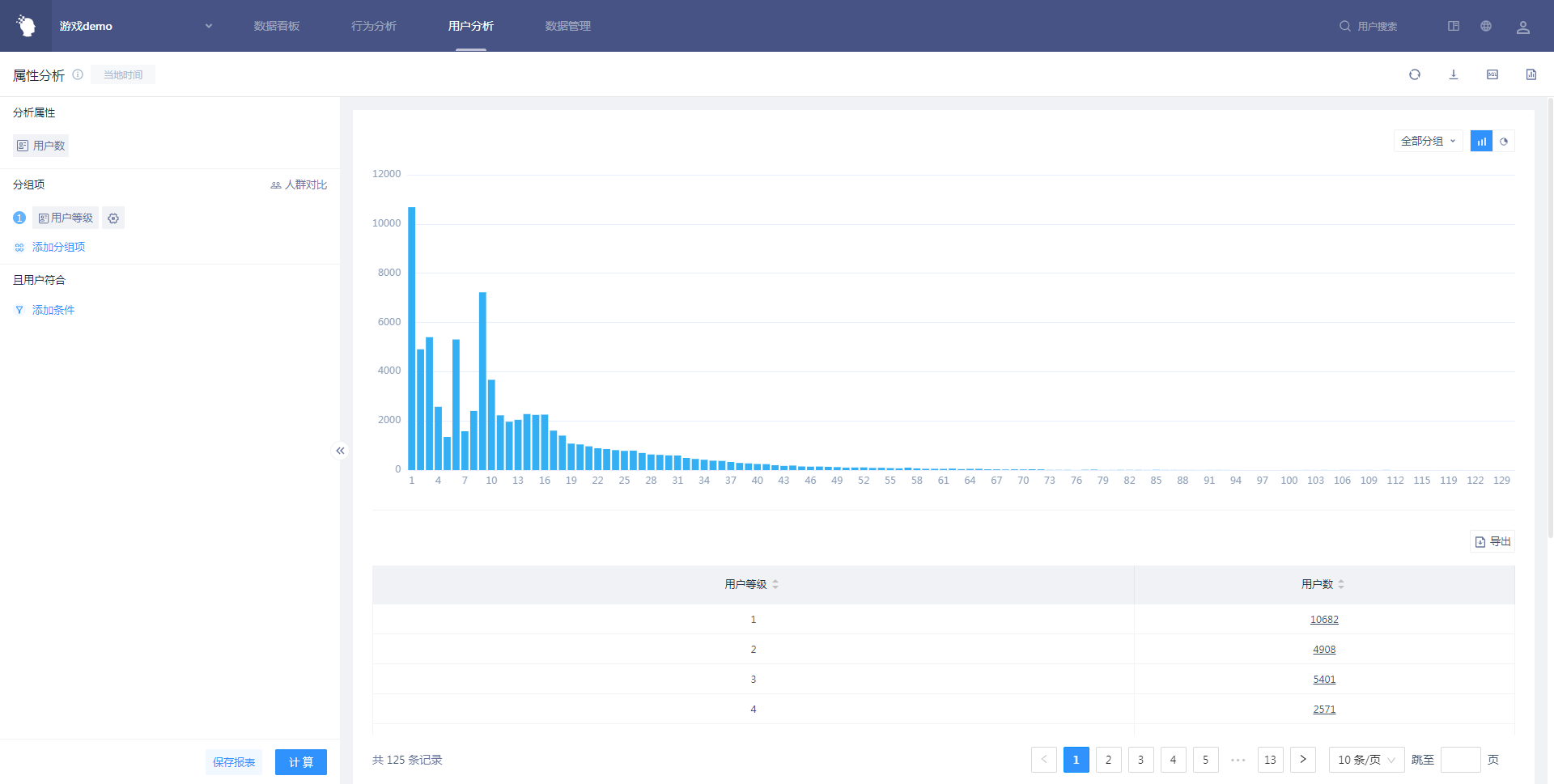The height and width of the screenshot is (784, 1554).
Task: Switch to bar chart view
Action: 1481,142
